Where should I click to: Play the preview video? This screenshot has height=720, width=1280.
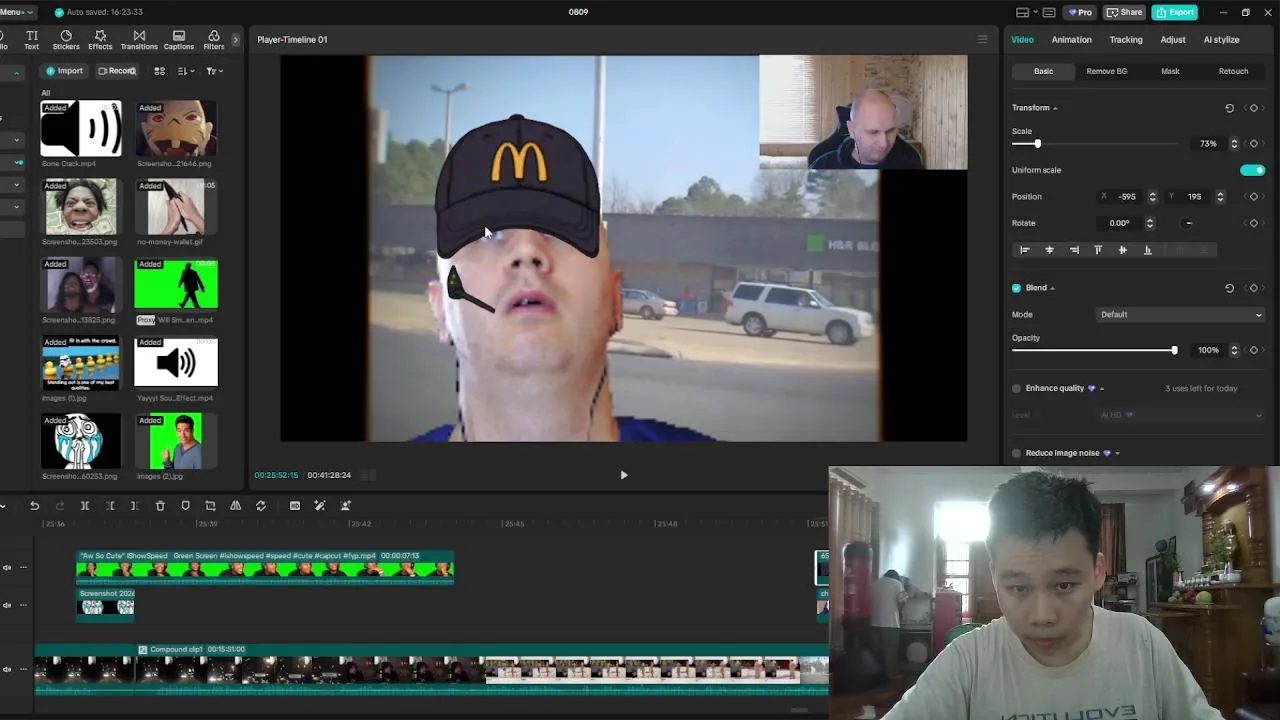(x=624, y=476)
